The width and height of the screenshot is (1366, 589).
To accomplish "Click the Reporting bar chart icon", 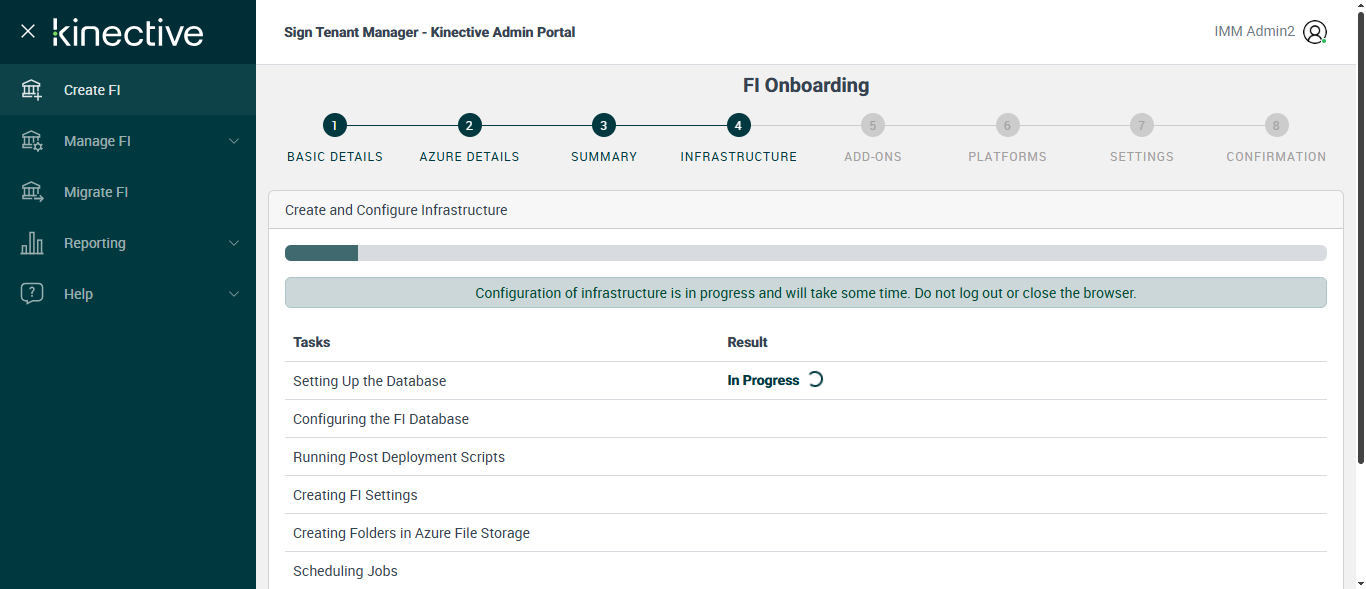I will click(32, 243).
